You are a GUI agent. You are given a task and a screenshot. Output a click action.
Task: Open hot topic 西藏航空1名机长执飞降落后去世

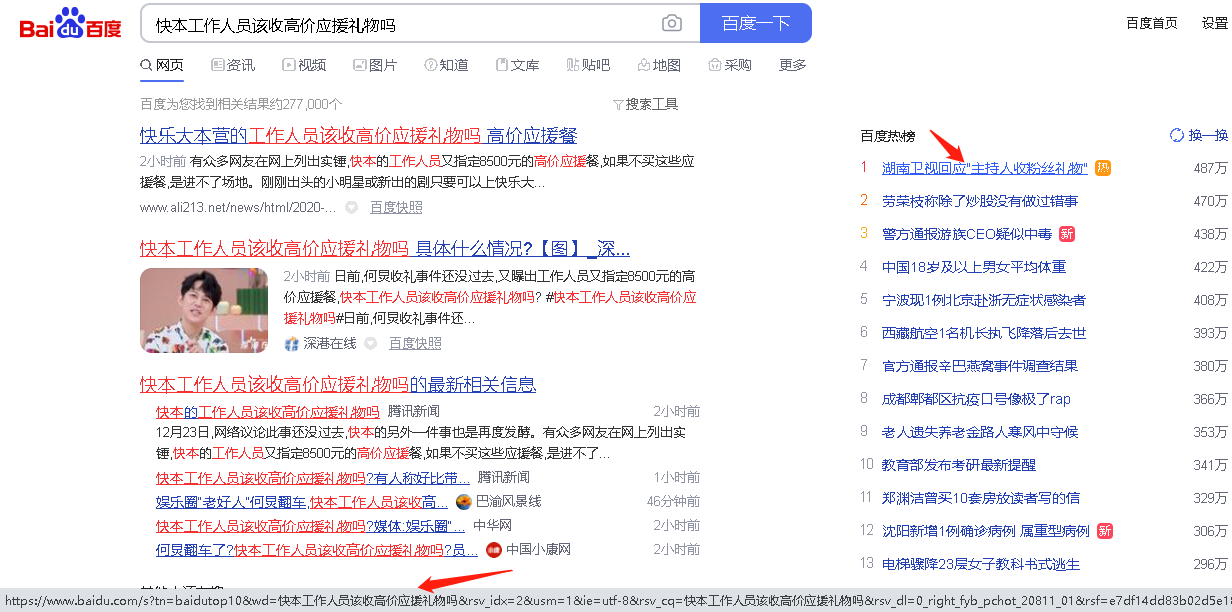984,333
